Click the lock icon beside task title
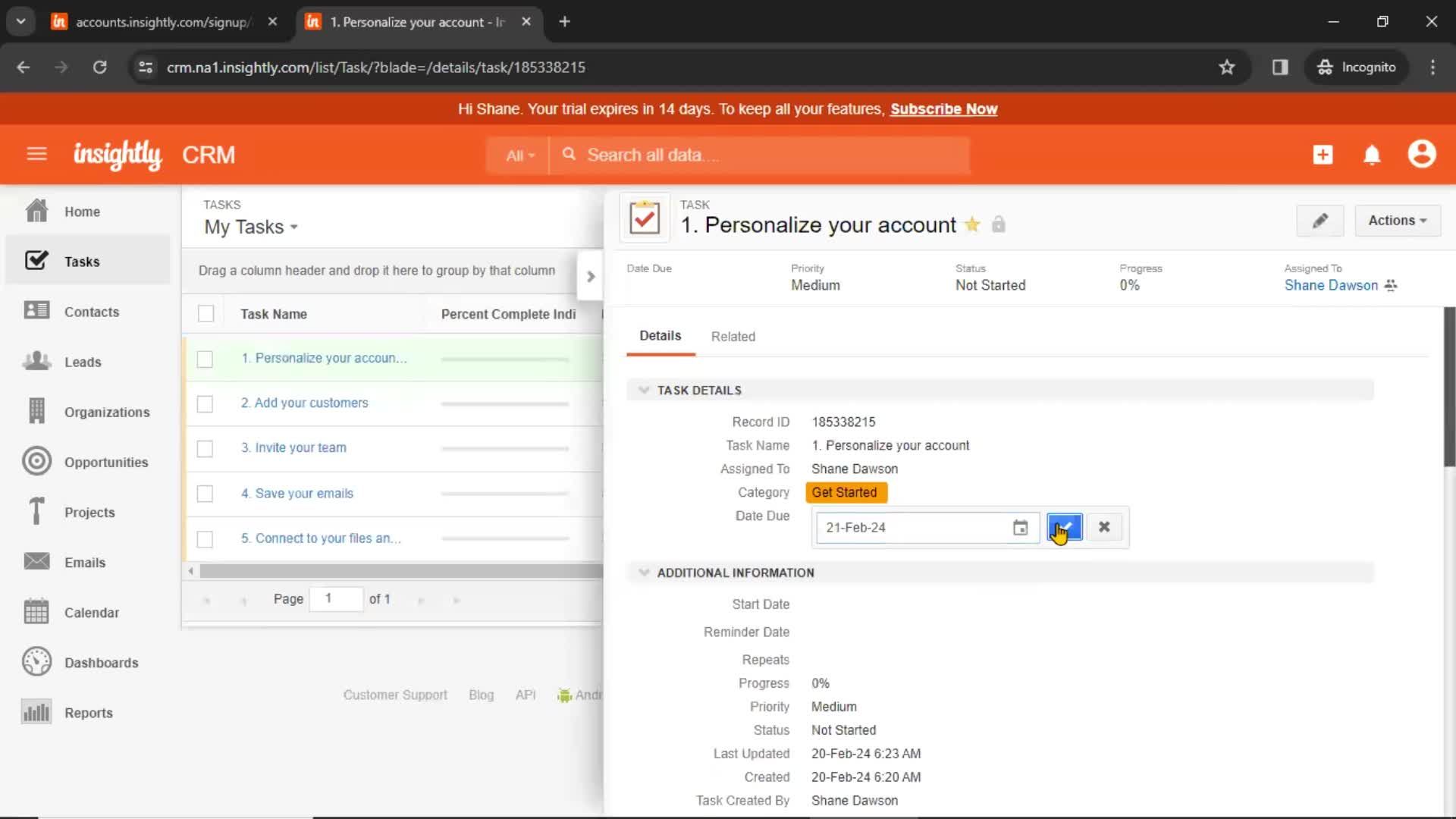 click(999, 224)
